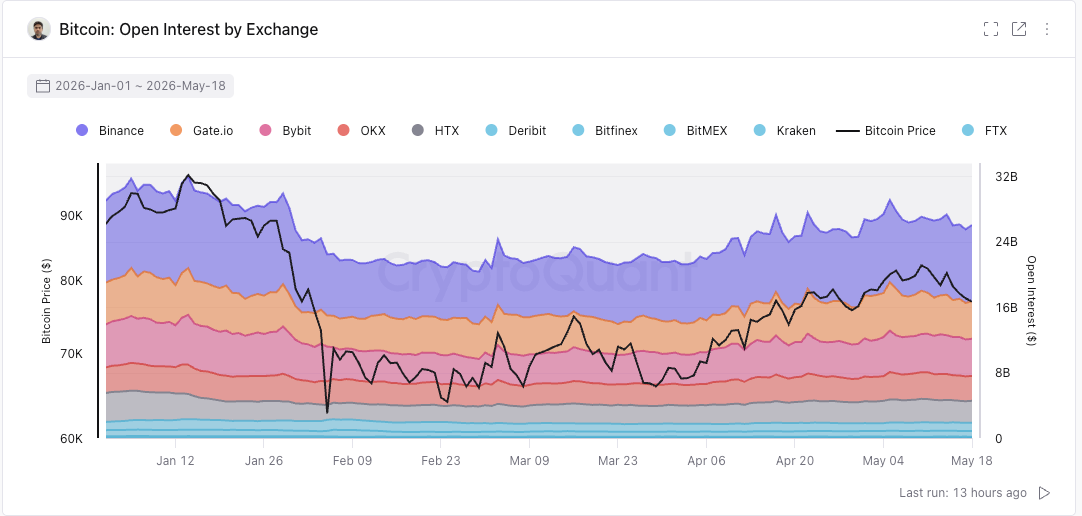
Task: Click the Gate.io orange legend dot
Action: pos(176,130)
